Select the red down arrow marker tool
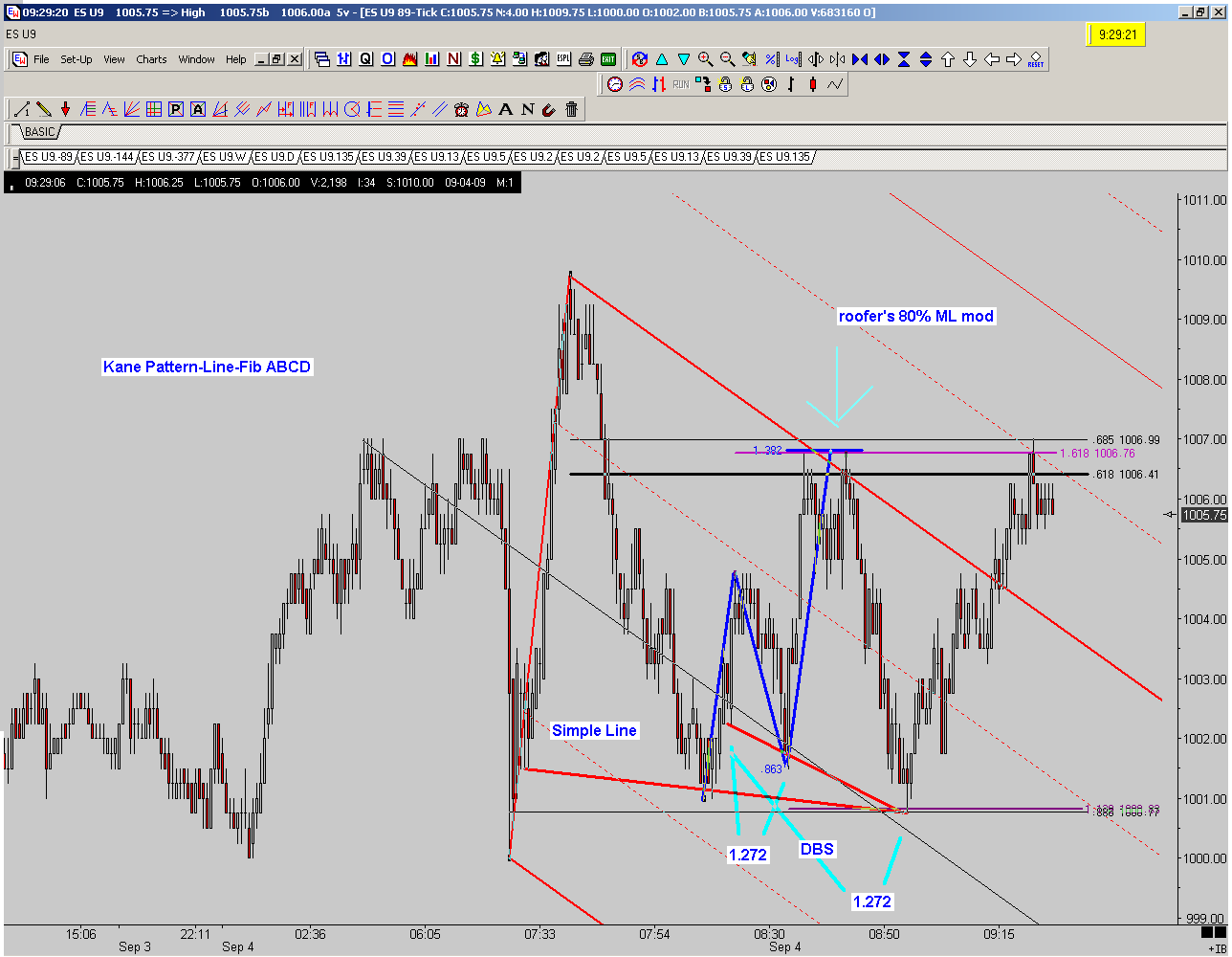This screenshot has width=1232, height=957. coord(65,109)
